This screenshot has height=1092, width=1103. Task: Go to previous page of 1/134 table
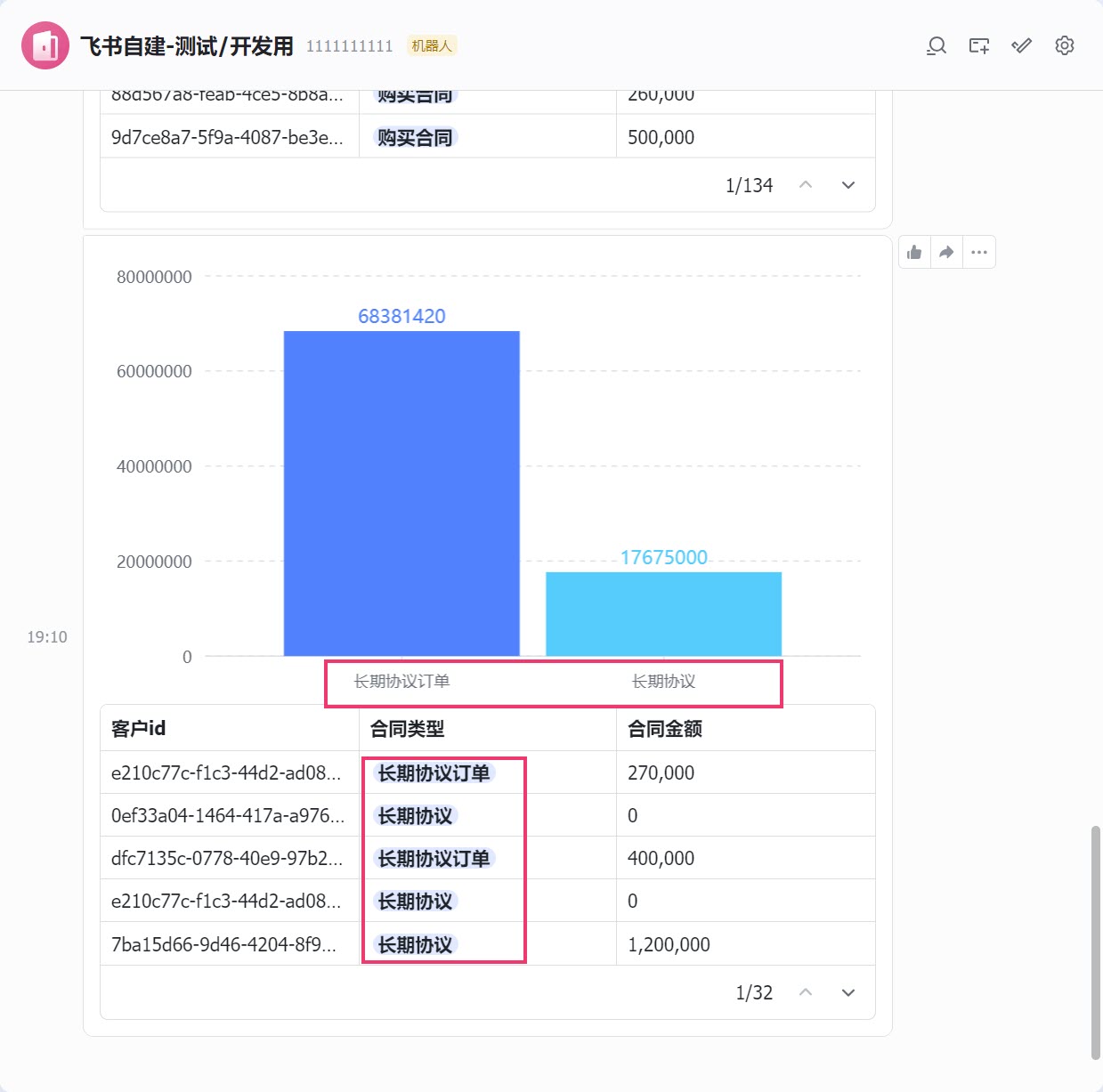(x=806, y=185)
